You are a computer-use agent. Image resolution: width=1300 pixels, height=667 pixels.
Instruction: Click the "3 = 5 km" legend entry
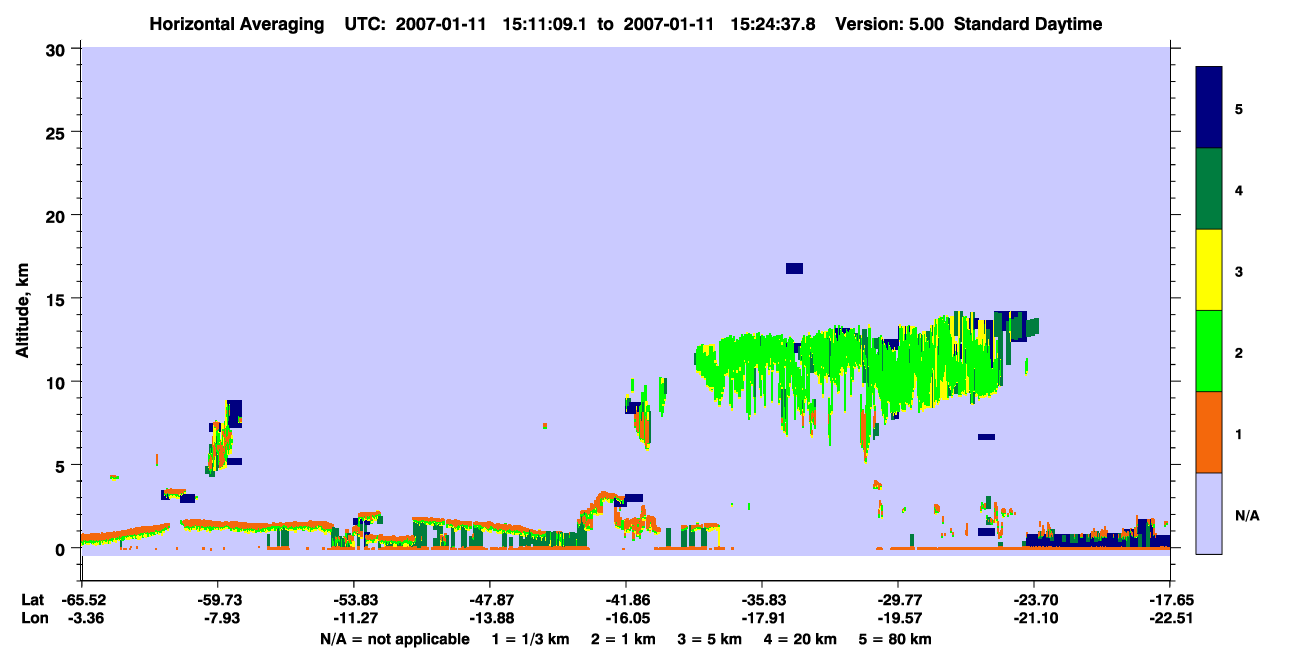point(709,639)
